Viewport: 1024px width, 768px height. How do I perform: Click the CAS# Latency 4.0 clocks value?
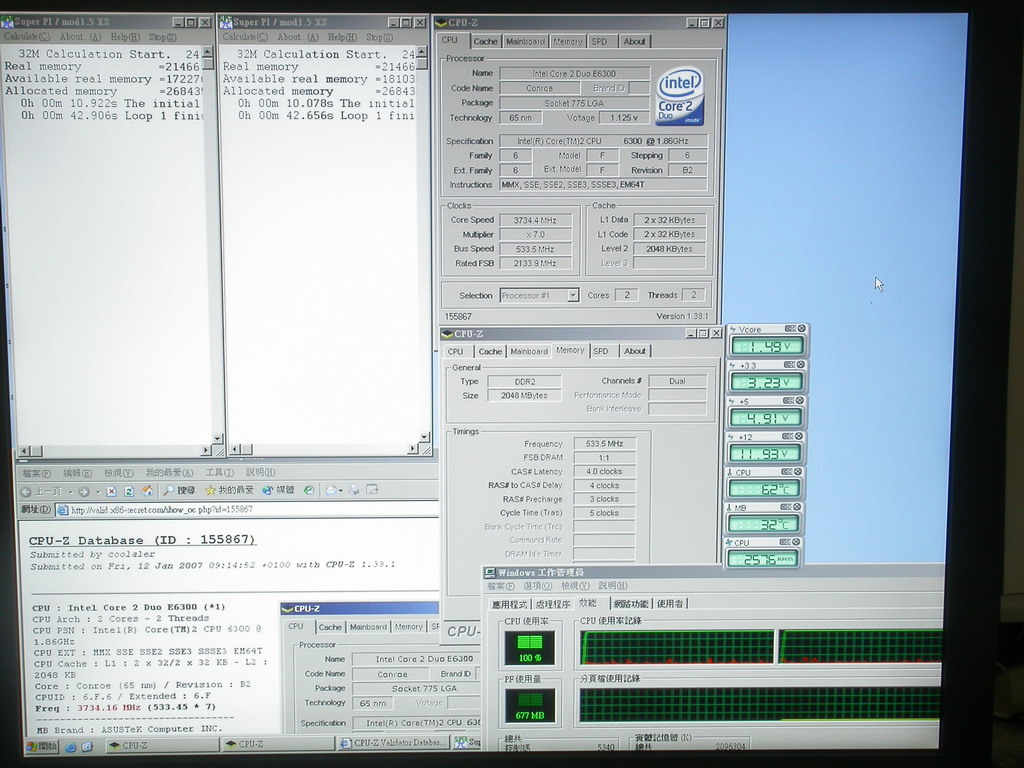pos(604,472)
